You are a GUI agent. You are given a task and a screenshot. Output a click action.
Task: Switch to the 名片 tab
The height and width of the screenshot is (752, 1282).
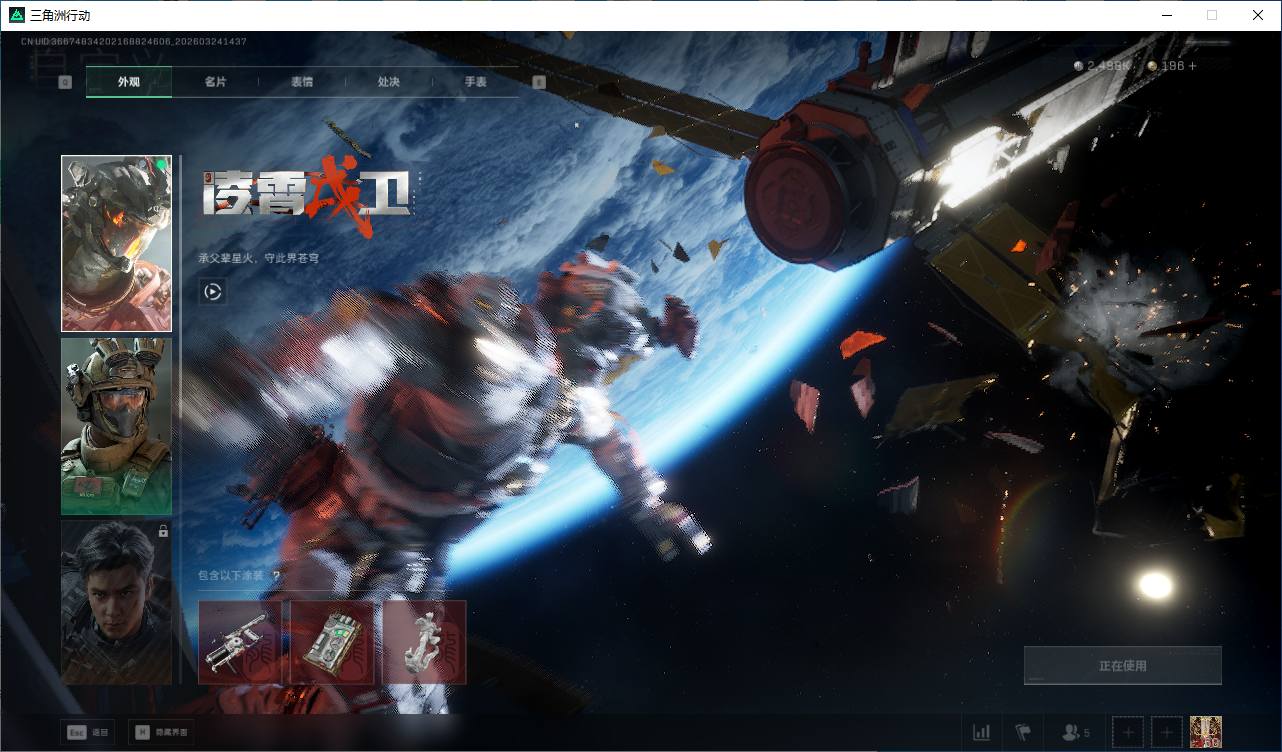pyautogui.click(x=215, y=82)
